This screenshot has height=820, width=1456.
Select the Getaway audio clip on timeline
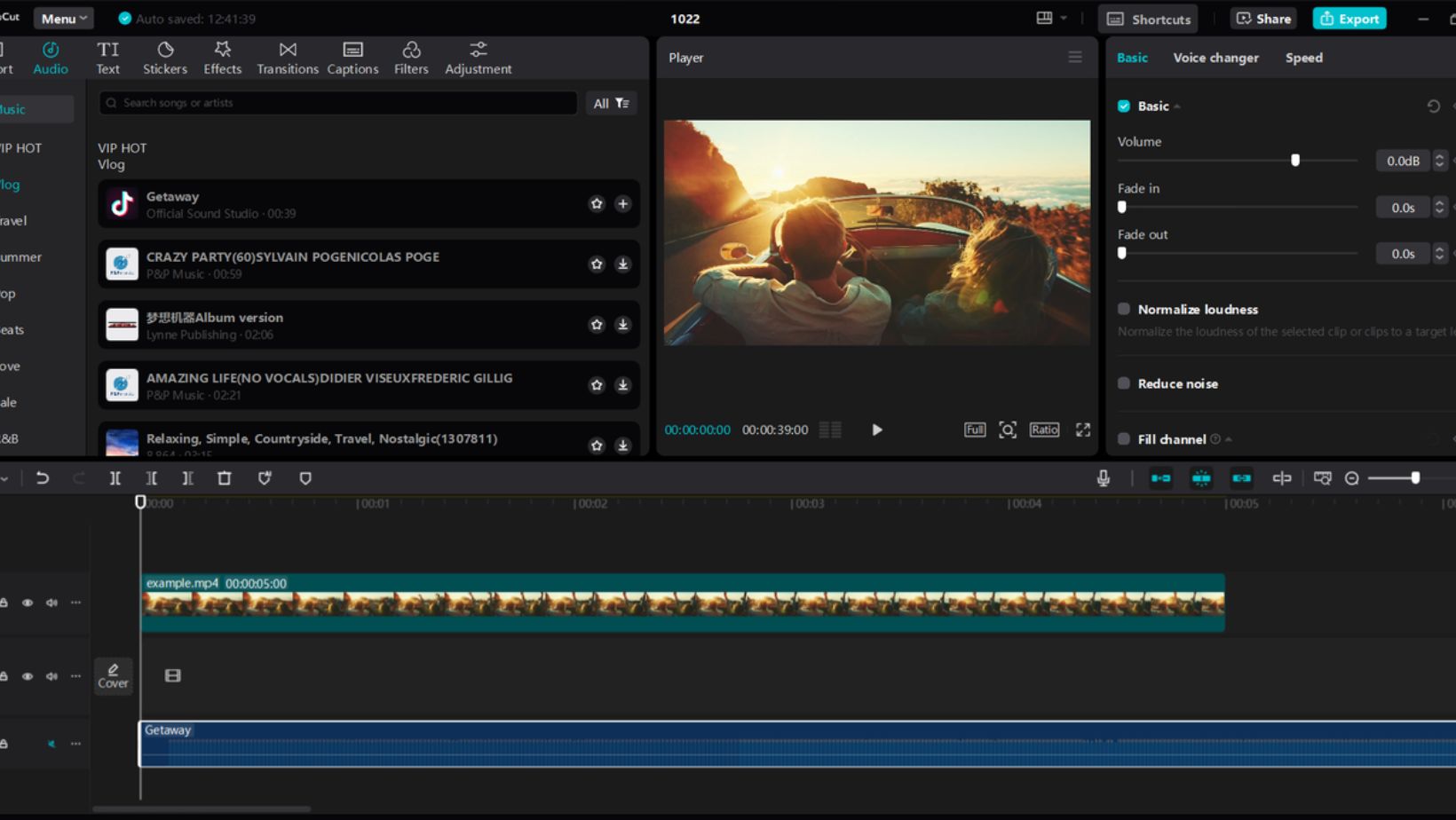(797, 744)
